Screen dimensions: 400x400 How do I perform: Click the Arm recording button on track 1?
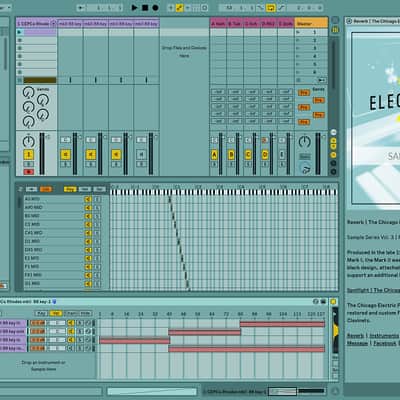click(29, 172)
